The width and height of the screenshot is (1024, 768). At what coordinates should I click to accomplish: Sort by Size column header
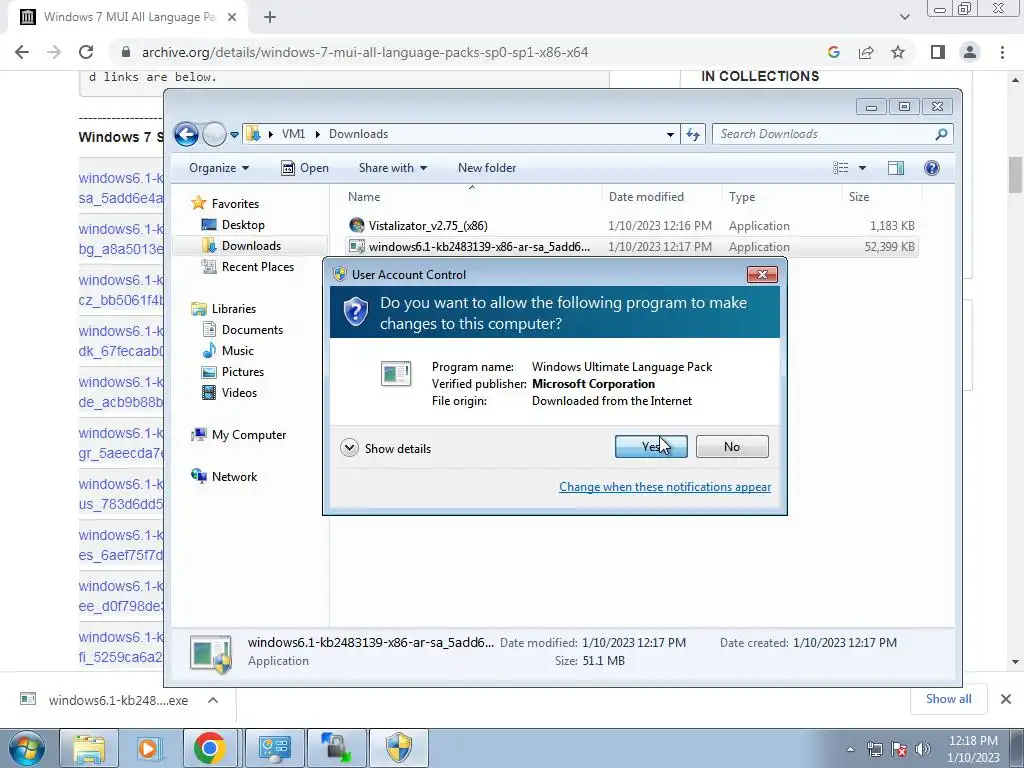coord(882,197)
